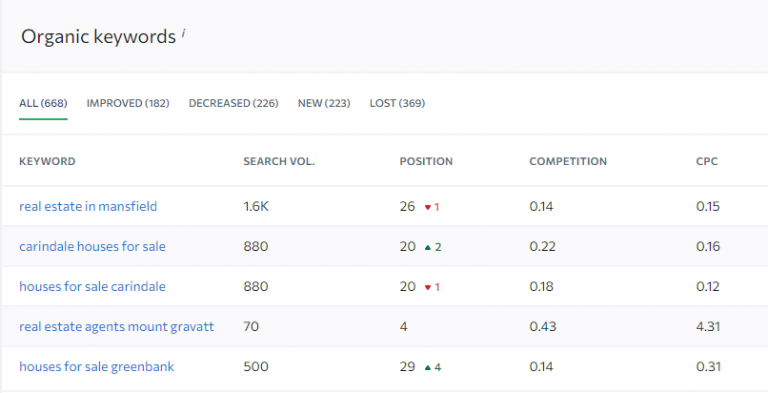Select competition value 0.14 in mansfield row
Viewport: 768px width, 393px height.
[541, 206]
